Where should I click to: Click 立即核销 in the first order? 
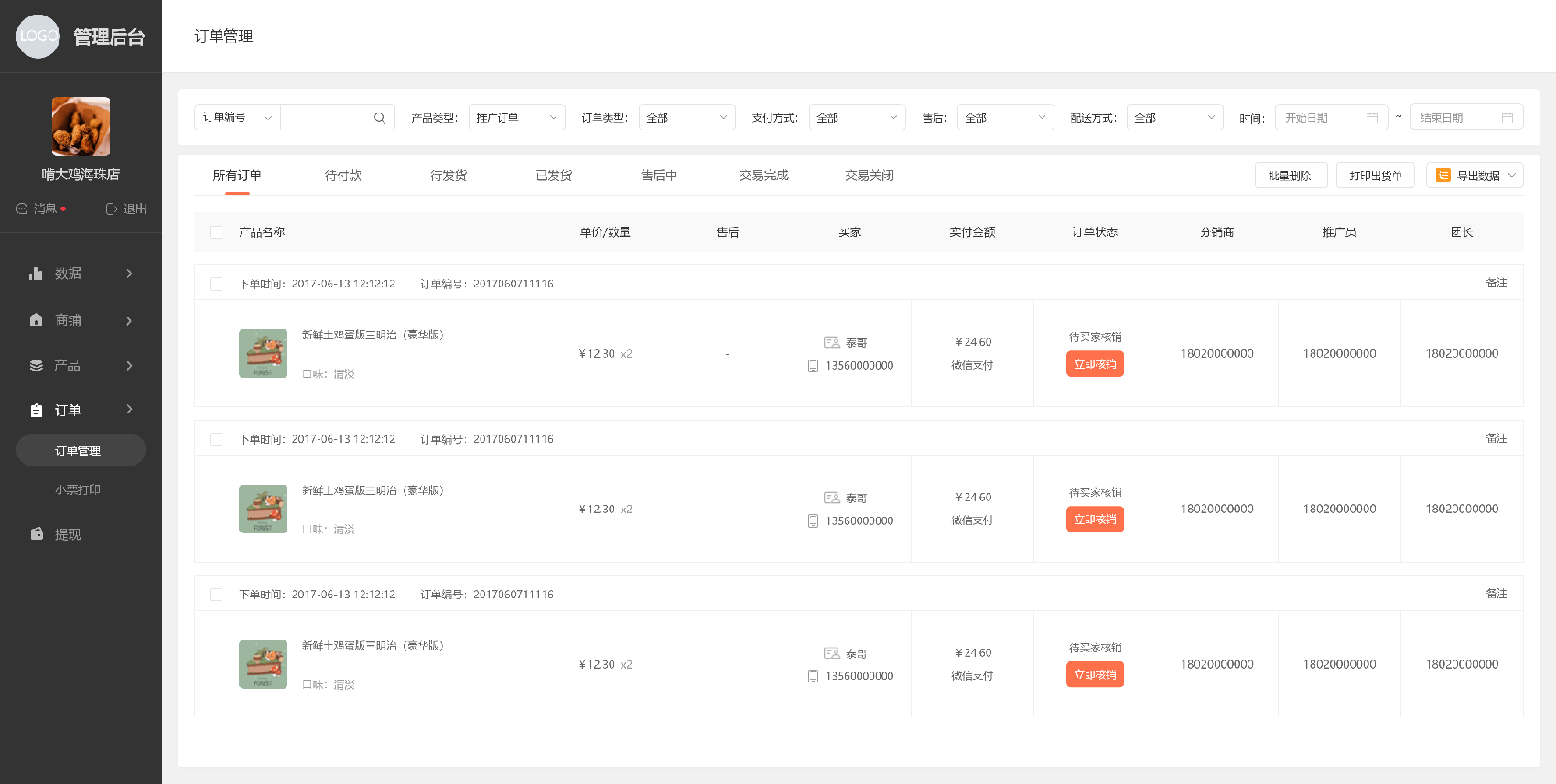1095,364
